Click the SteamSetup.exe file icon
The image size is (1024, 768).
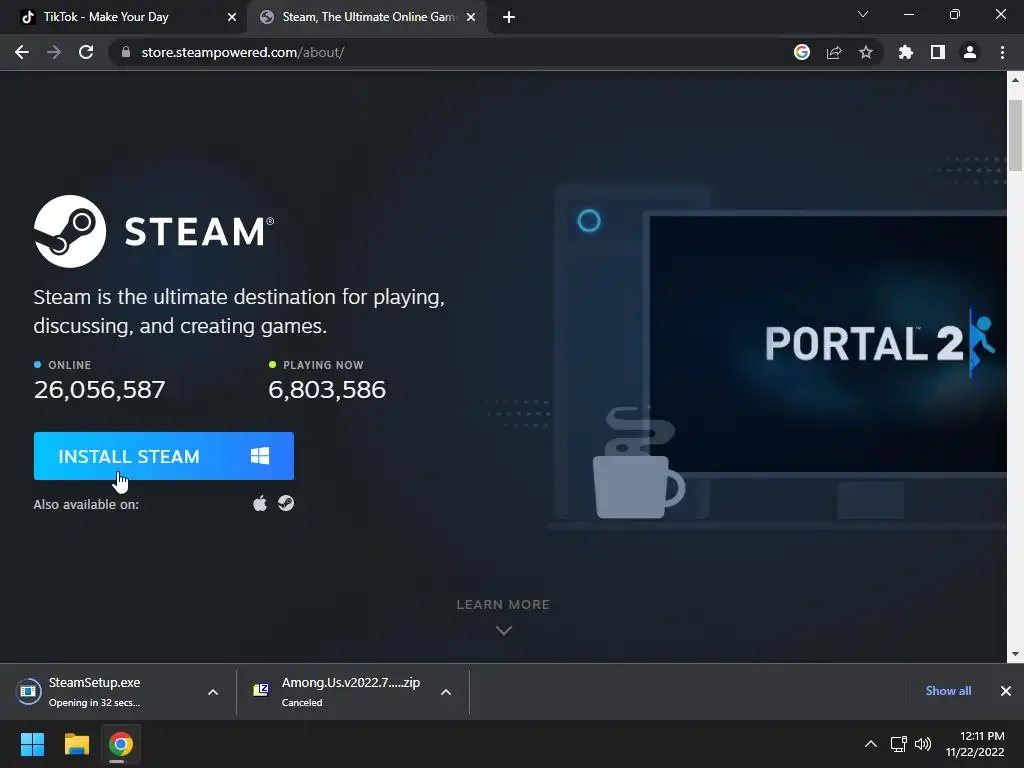[x=28, y=691]
